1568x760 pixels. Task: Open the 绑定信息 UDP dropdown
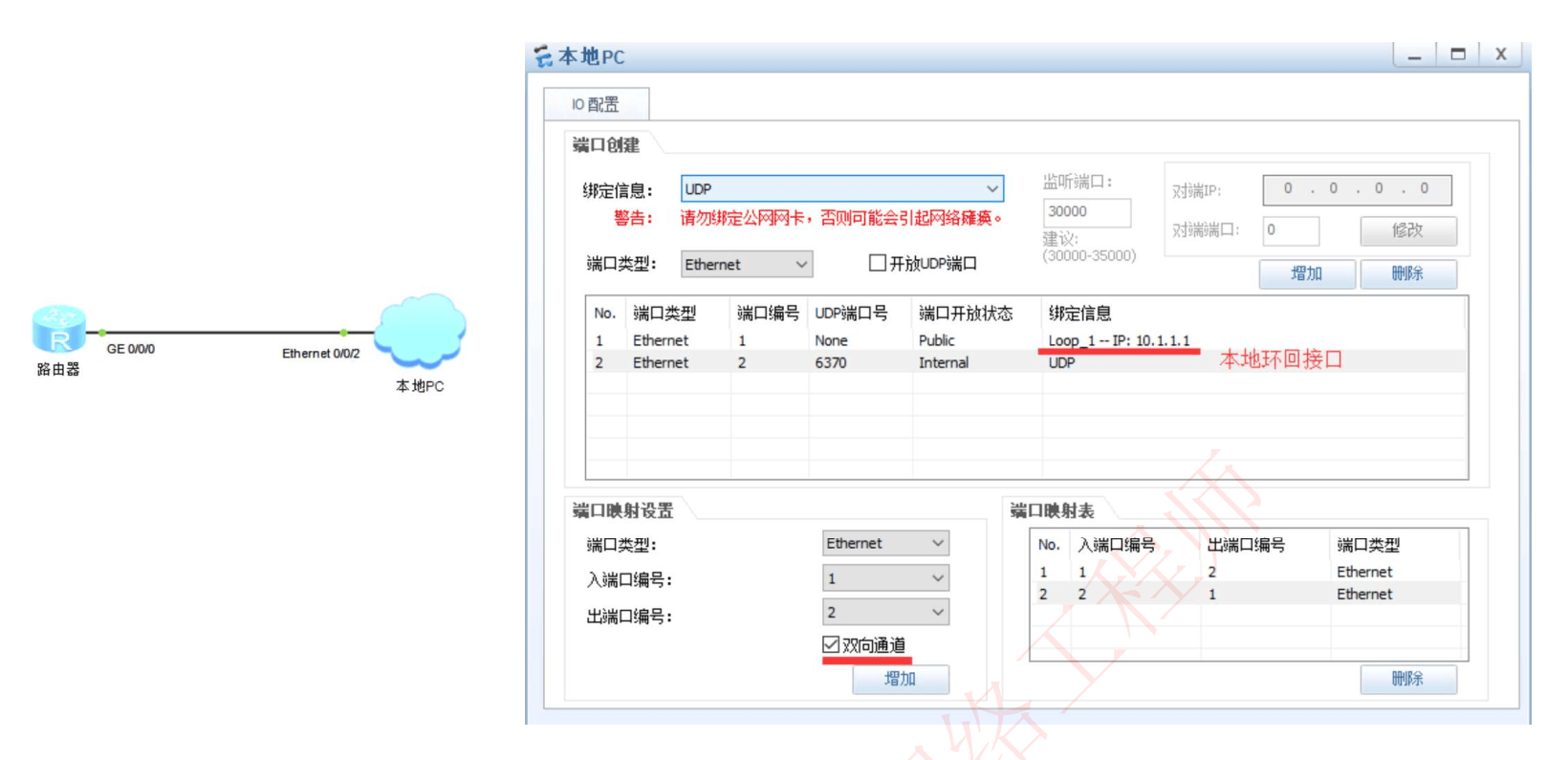click(842, 188)
